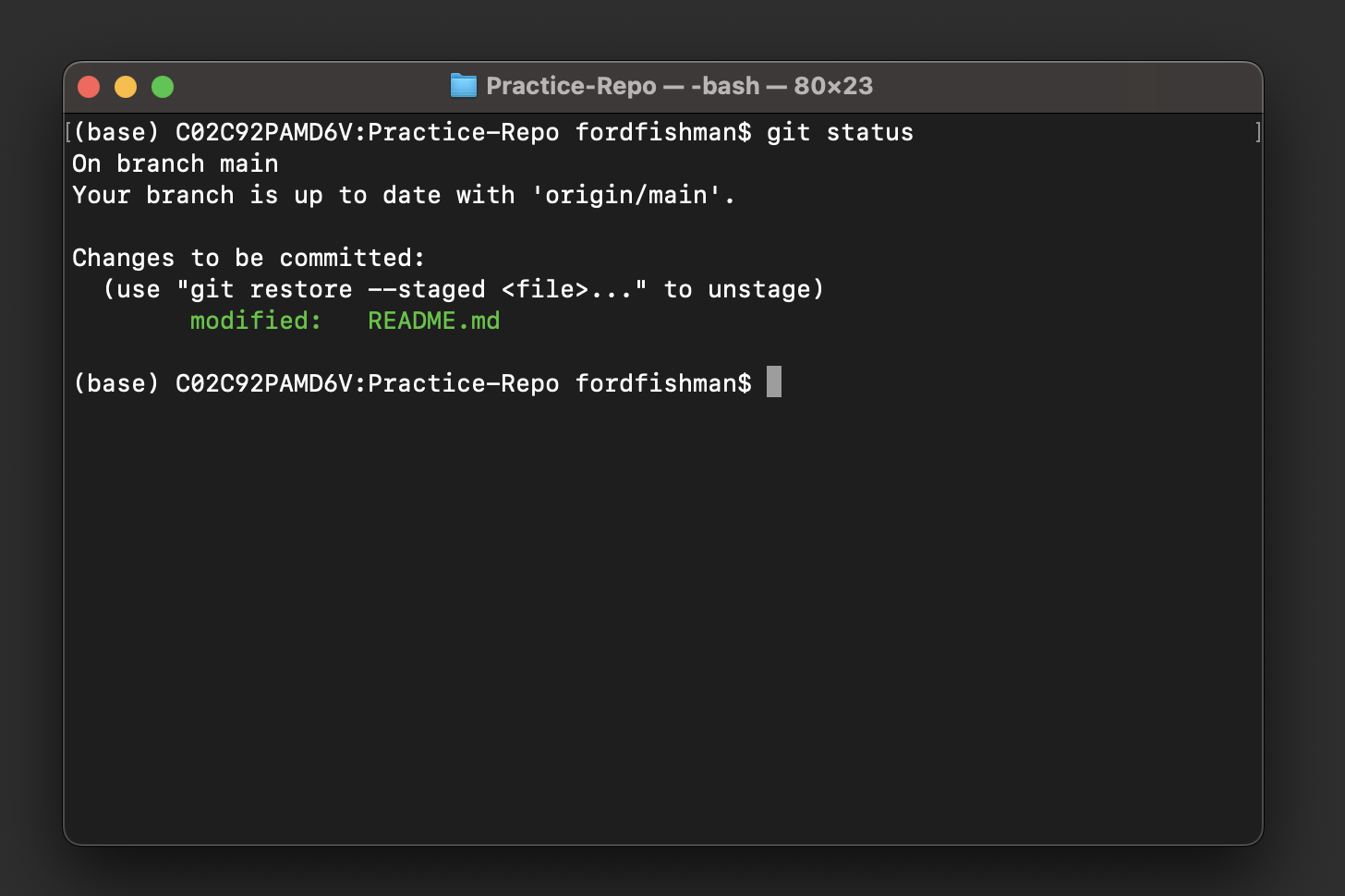Click the blue folder icon in title bar

tap(464, 86)
